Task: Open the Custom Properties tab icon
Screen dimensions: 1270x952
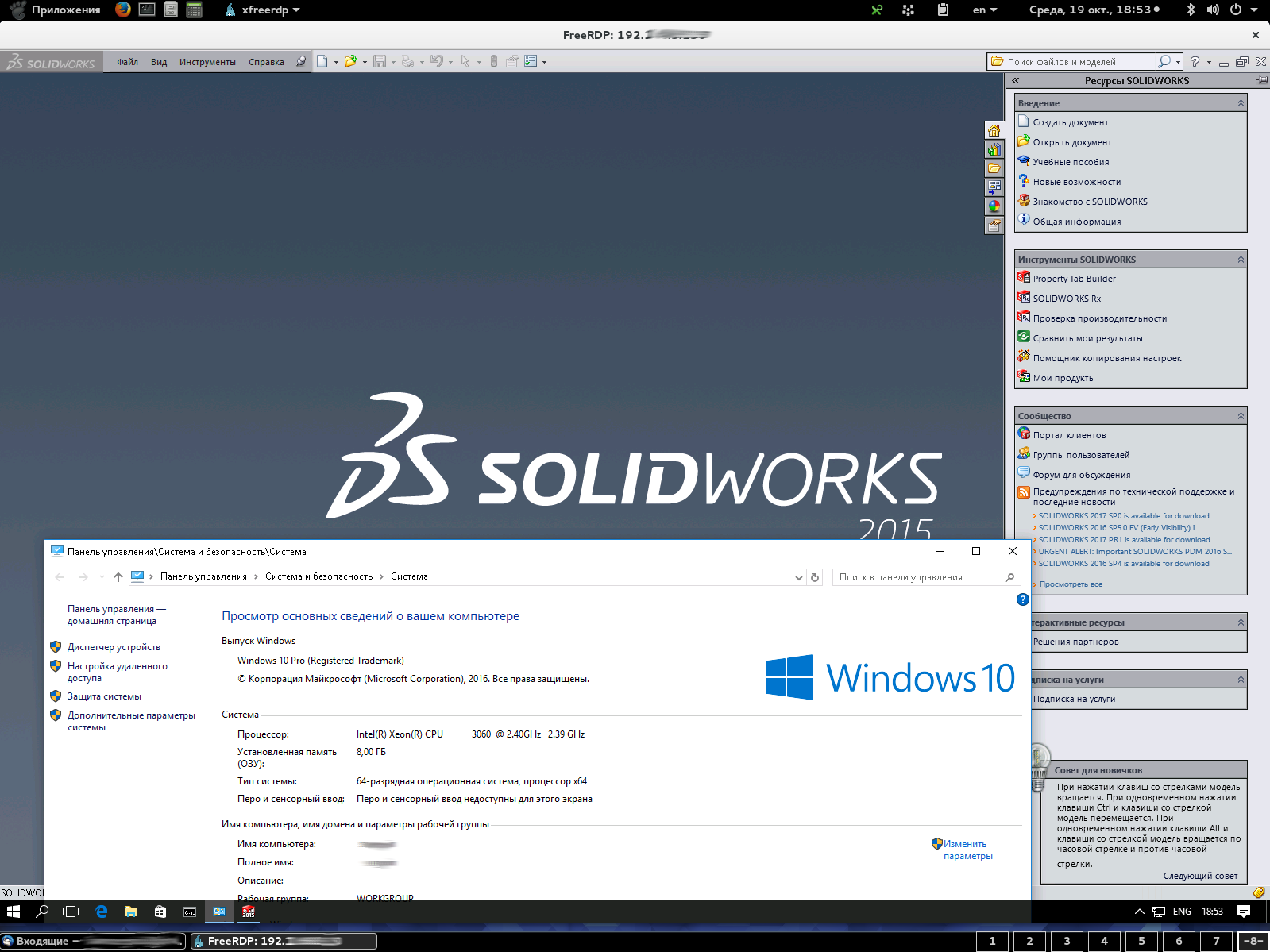Action: 994,225
